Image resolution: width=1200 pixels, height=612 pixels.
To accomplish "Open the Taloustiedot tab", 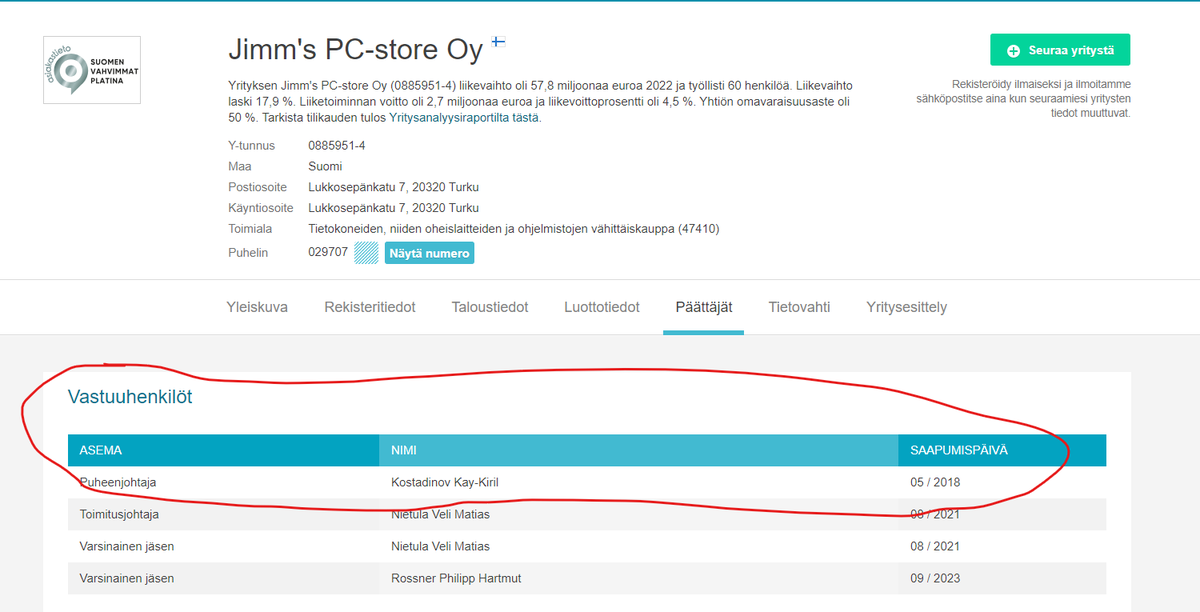I will tap(490, 307).
